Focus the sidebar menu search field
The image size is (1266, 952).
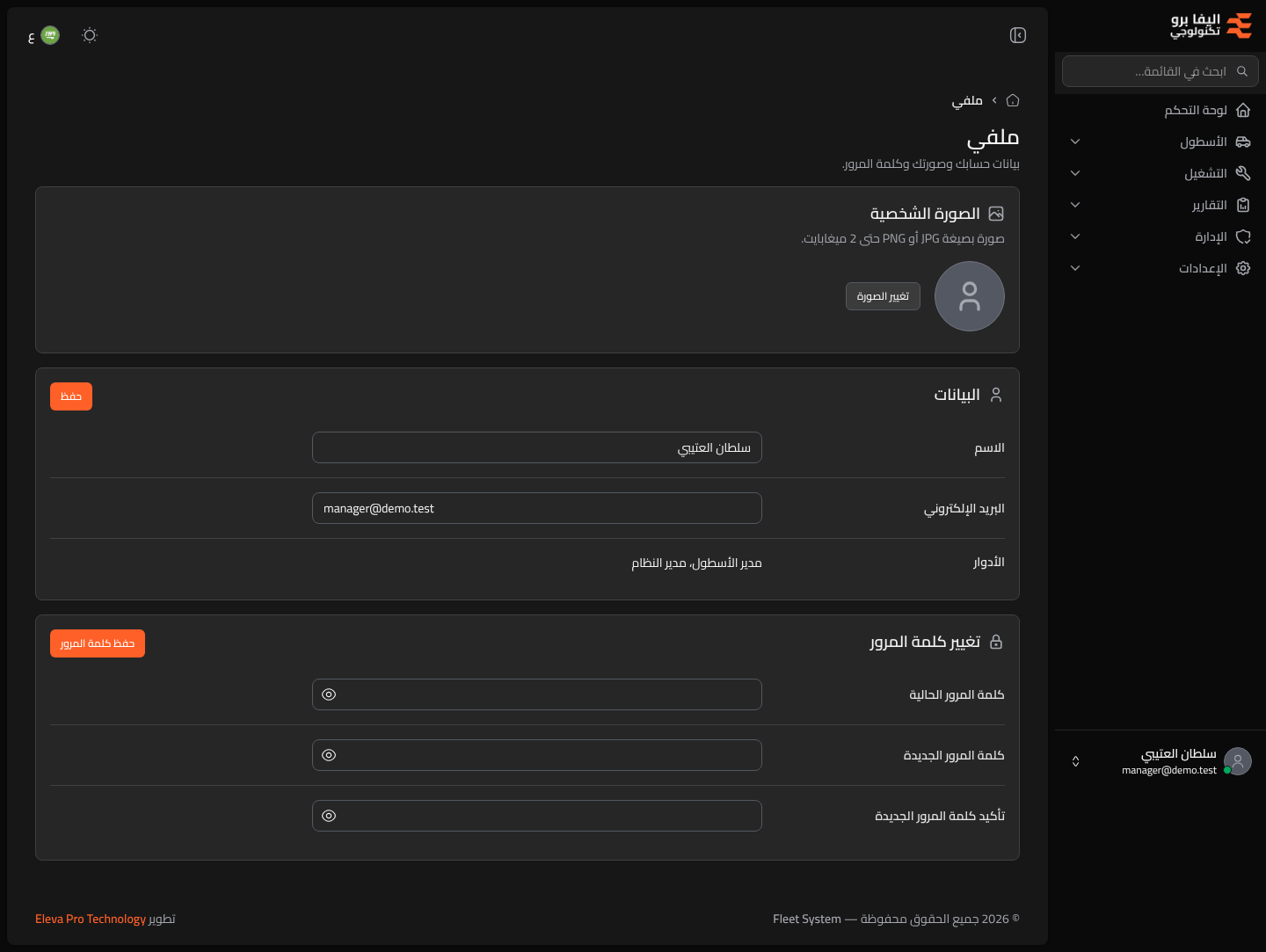tap(1160, 71)
